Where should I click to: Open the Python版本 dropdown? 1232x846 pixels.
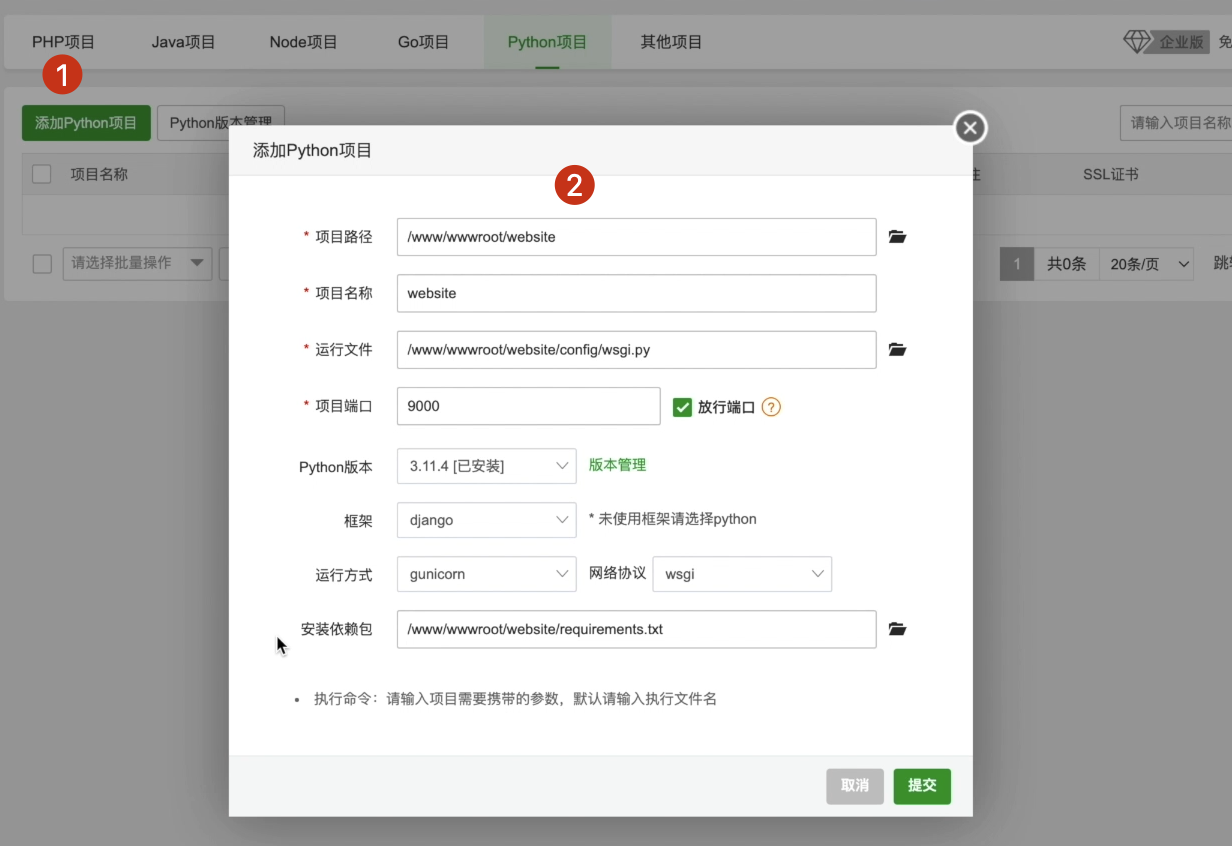(487, 466)
